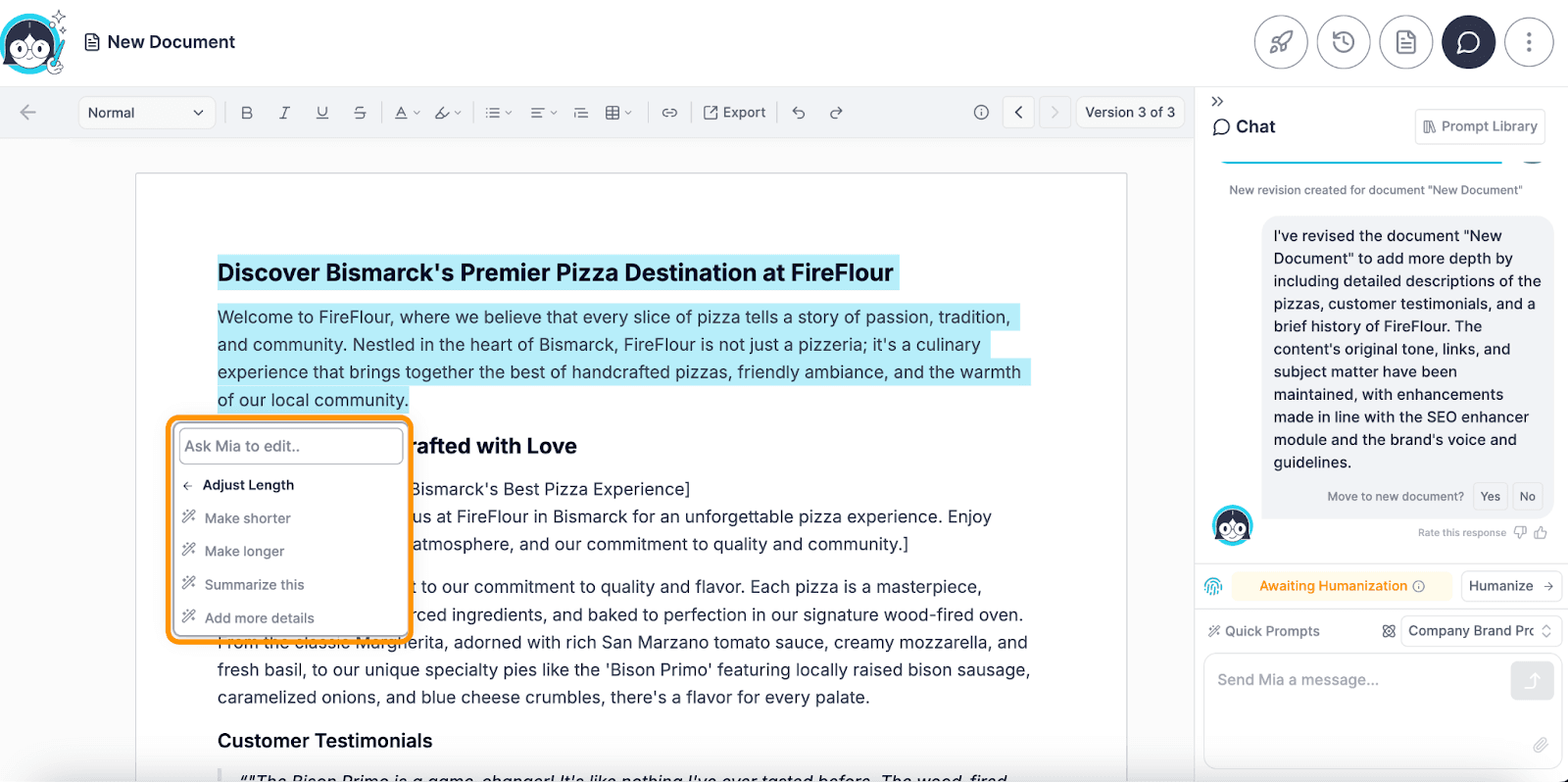This screenshot has height=782, width=1568.
Task: Click Yes to move to new document
Action: (1491, 496)
